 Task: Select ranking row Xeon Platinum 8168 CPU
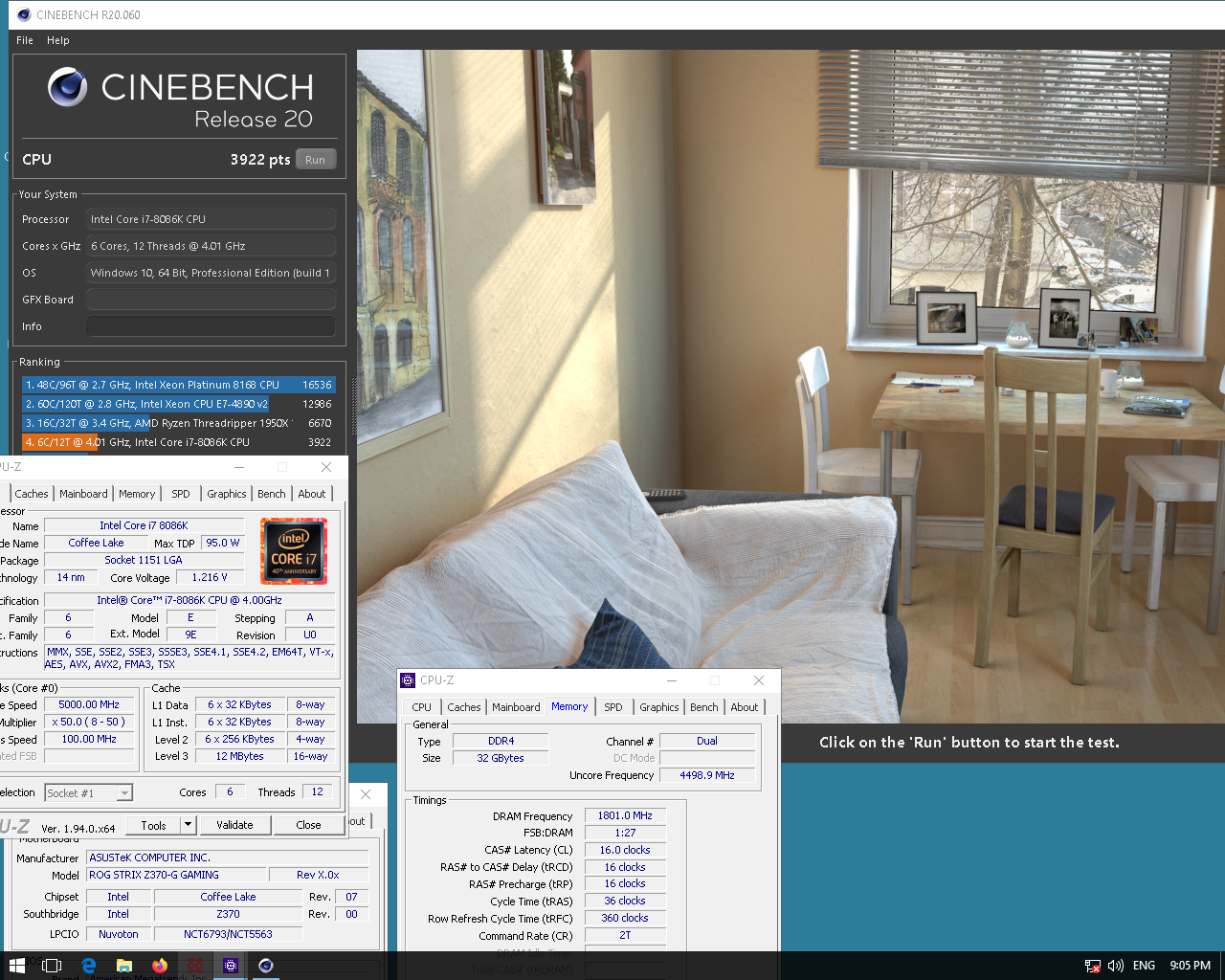178,385
